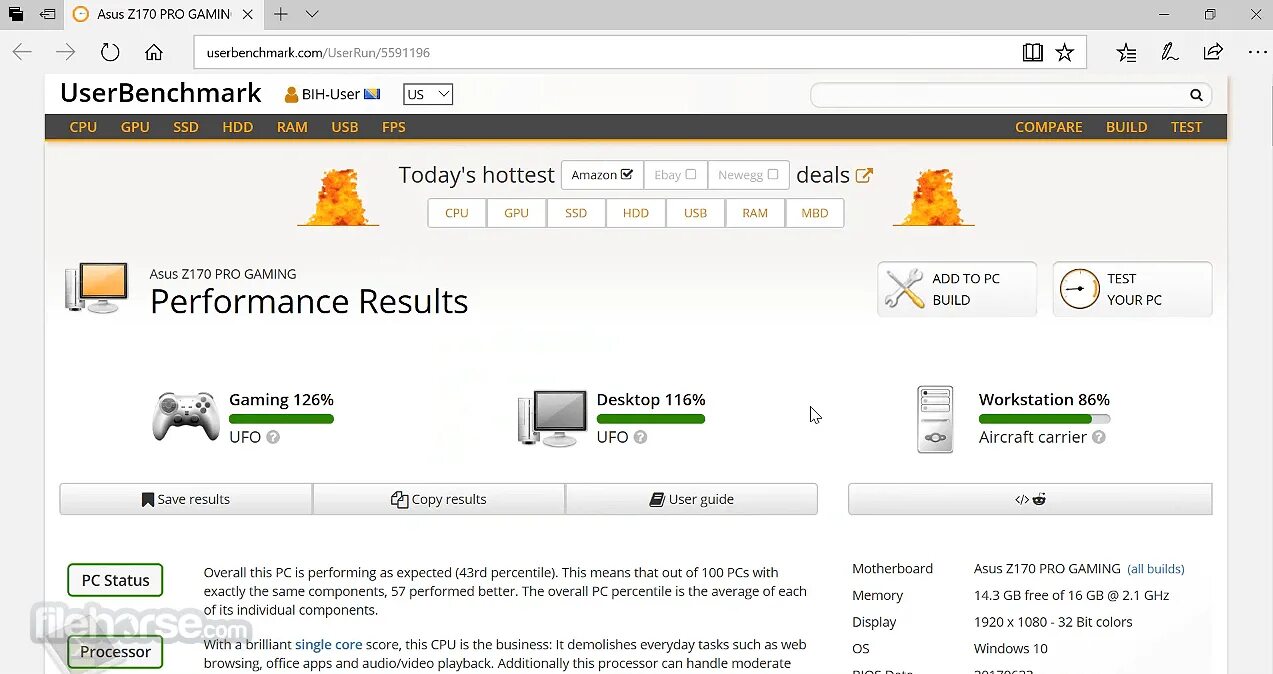
Task: Open reading view icon in address bar
Action: point(1033,52)
